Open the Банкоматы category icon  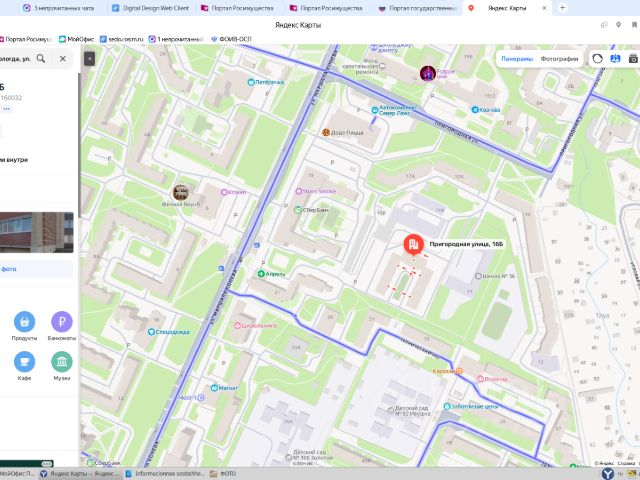click(x=62, y=322)
